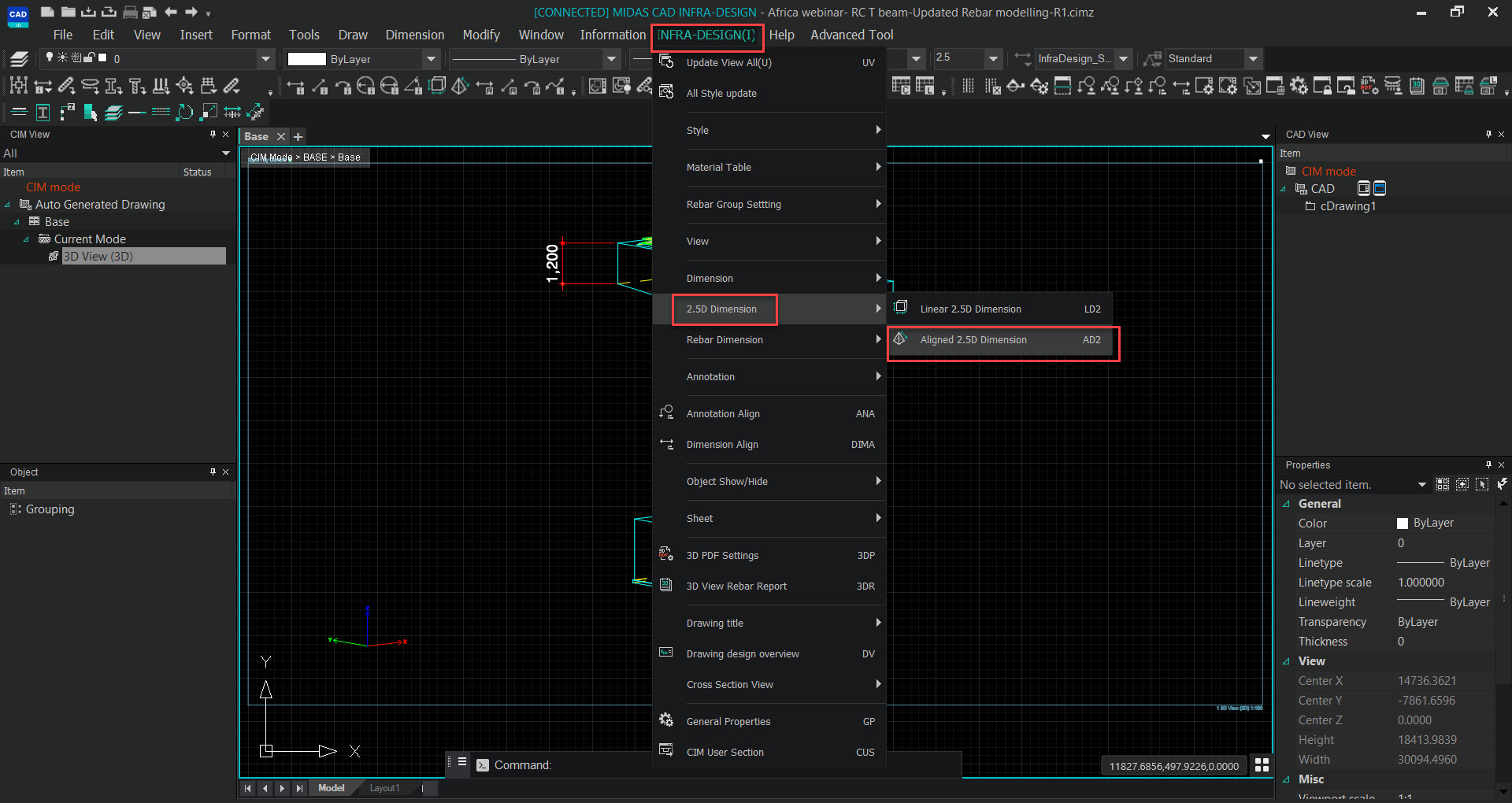Open the No selected item dropdown
The width and height of the screenshot is (1512, 803).
pos(1422,485)
